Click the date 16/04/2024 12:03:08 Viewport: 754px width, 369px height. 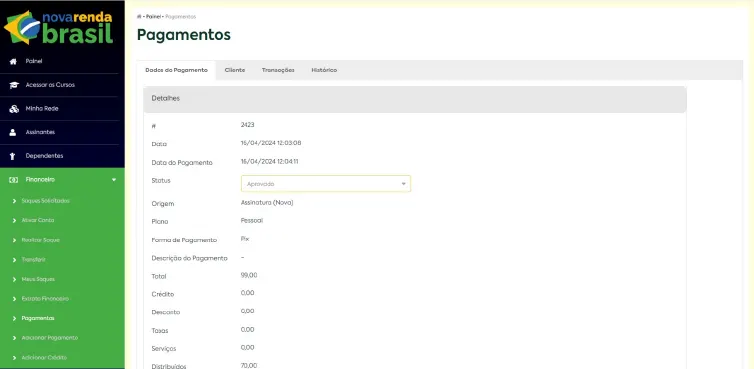click(271, 143)
